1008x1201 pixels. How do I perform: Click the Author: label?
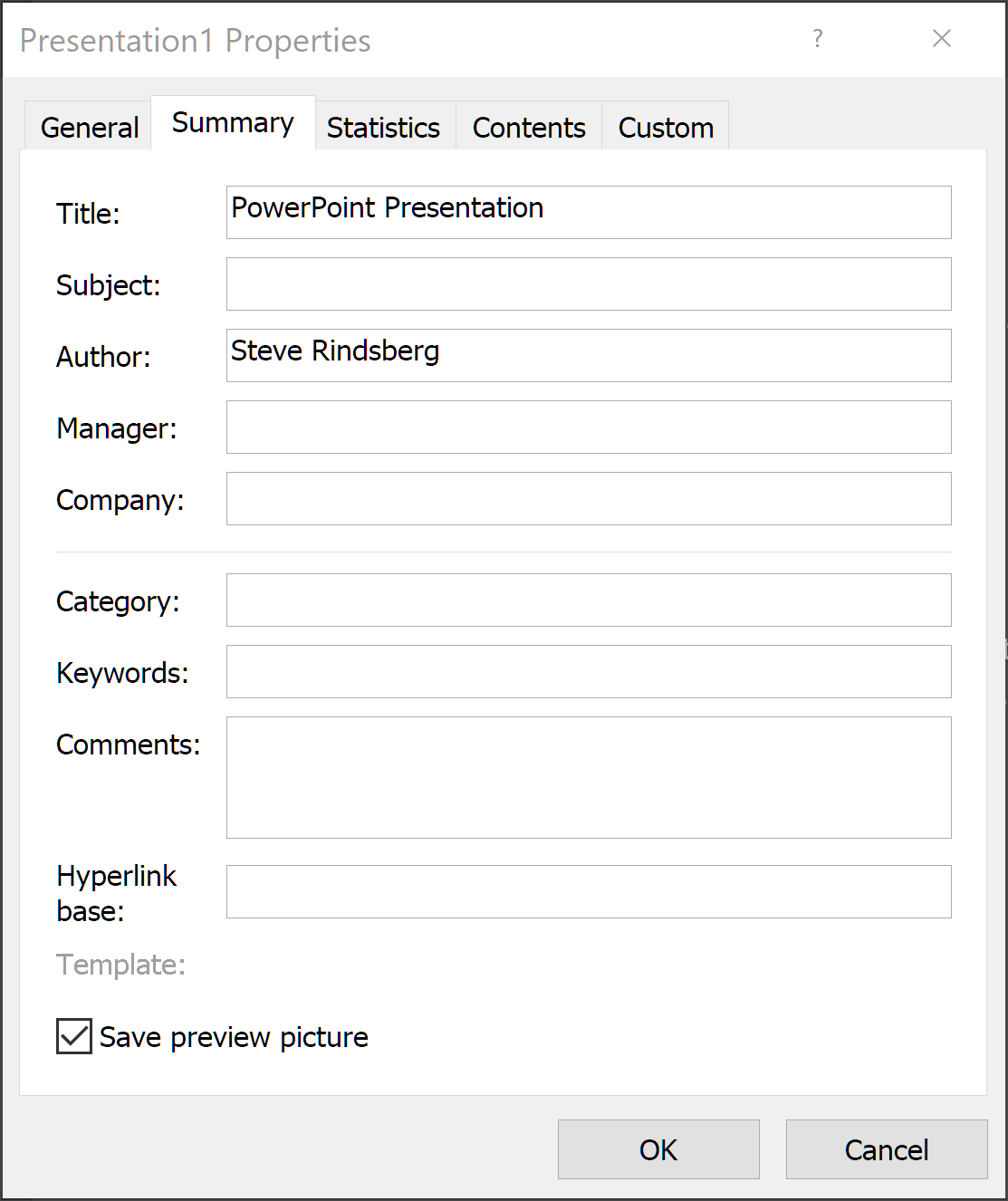[x=103, y=357]
